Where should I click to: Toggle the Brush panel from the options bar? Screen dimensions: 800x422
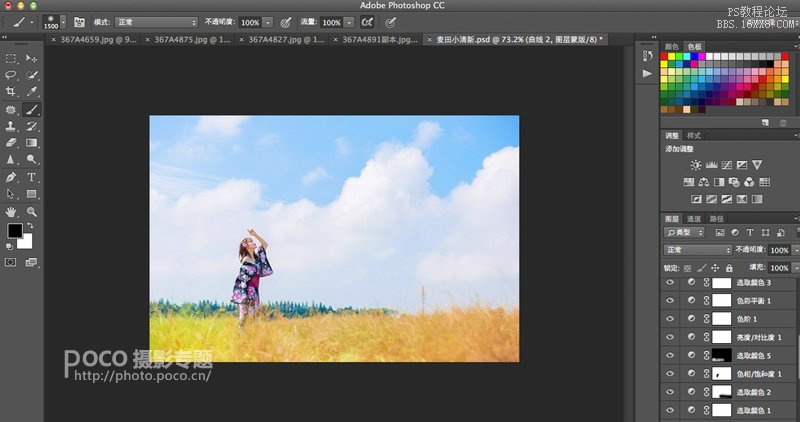click(79, 22)
